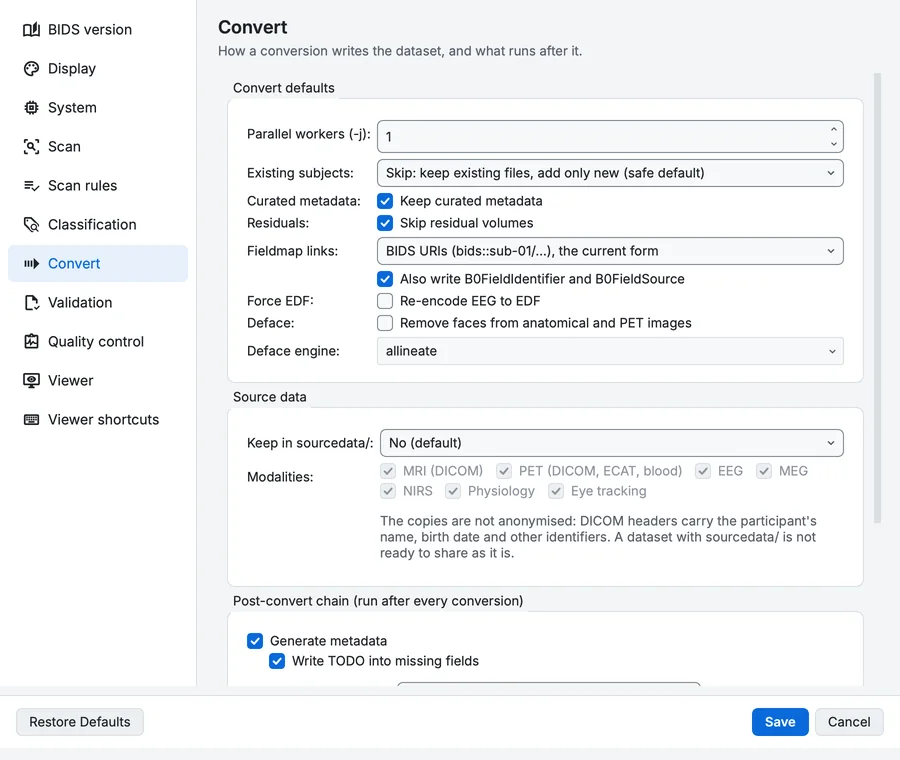This screenshot has height=760, width=900.
Task: Open the Quality control settings label
Action: 96,342
